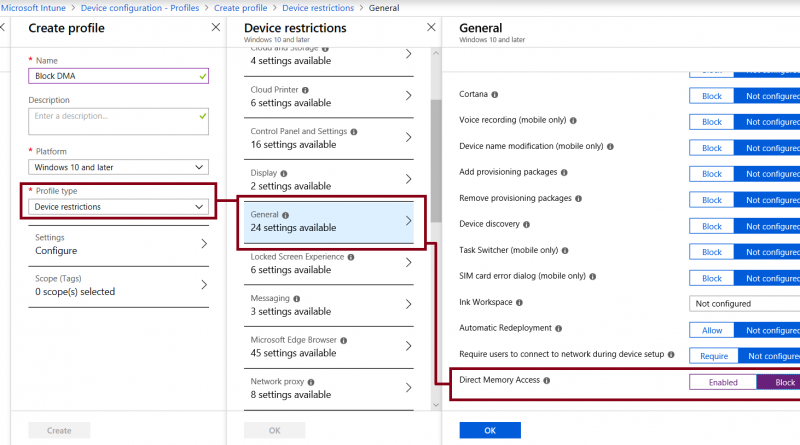
Task: Open the Platform dropdown
Action: click(x=118, y=167)
